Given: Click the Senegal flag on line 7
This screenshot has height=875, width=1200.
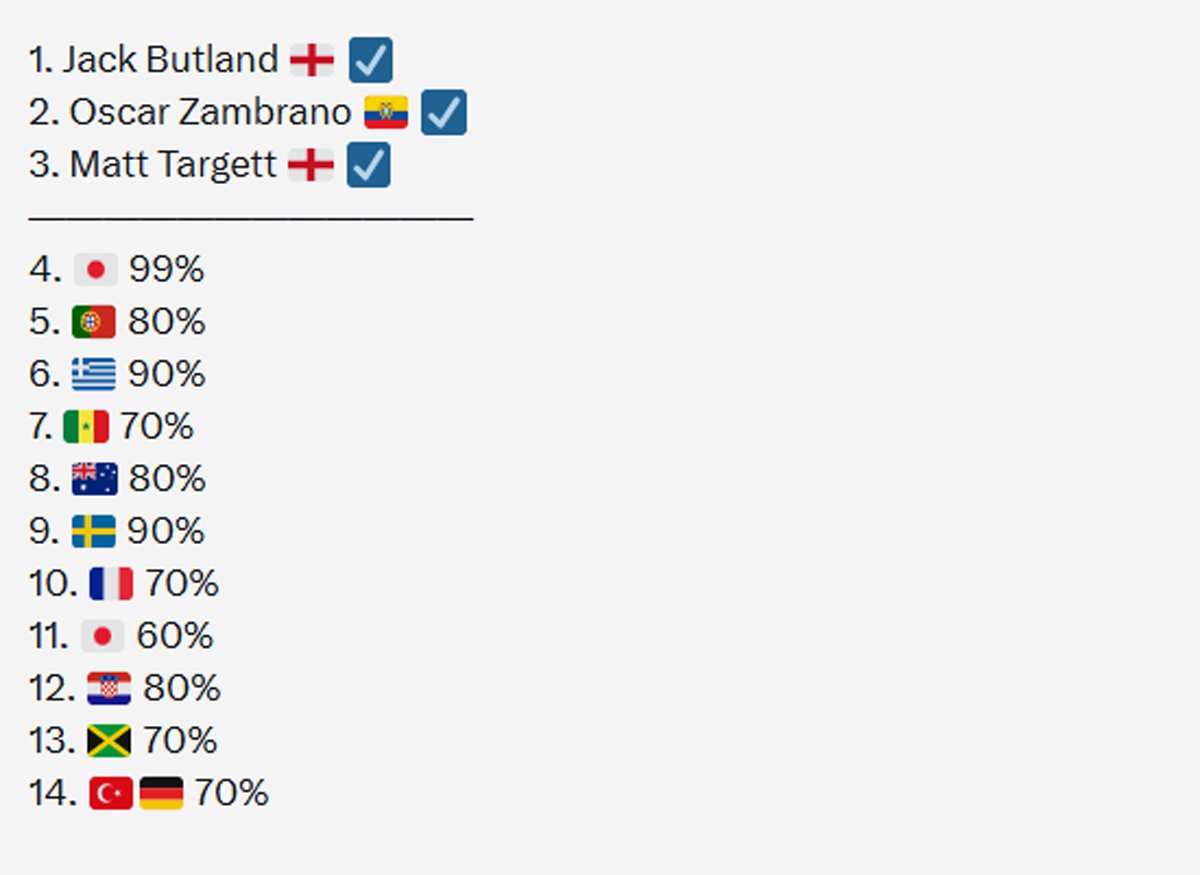Looking at the screenshot, I should (x=86, y=427).
